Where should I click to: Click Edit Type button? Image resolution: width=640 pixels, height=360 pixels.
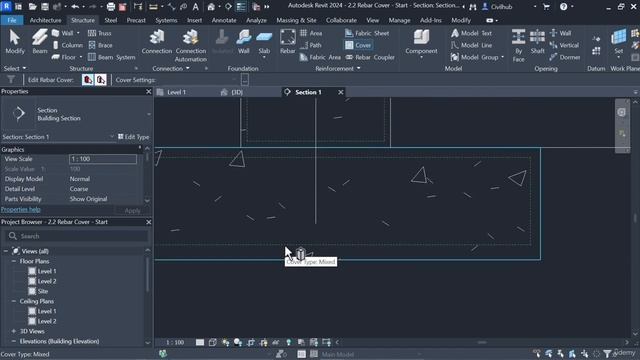pos(133,137)
